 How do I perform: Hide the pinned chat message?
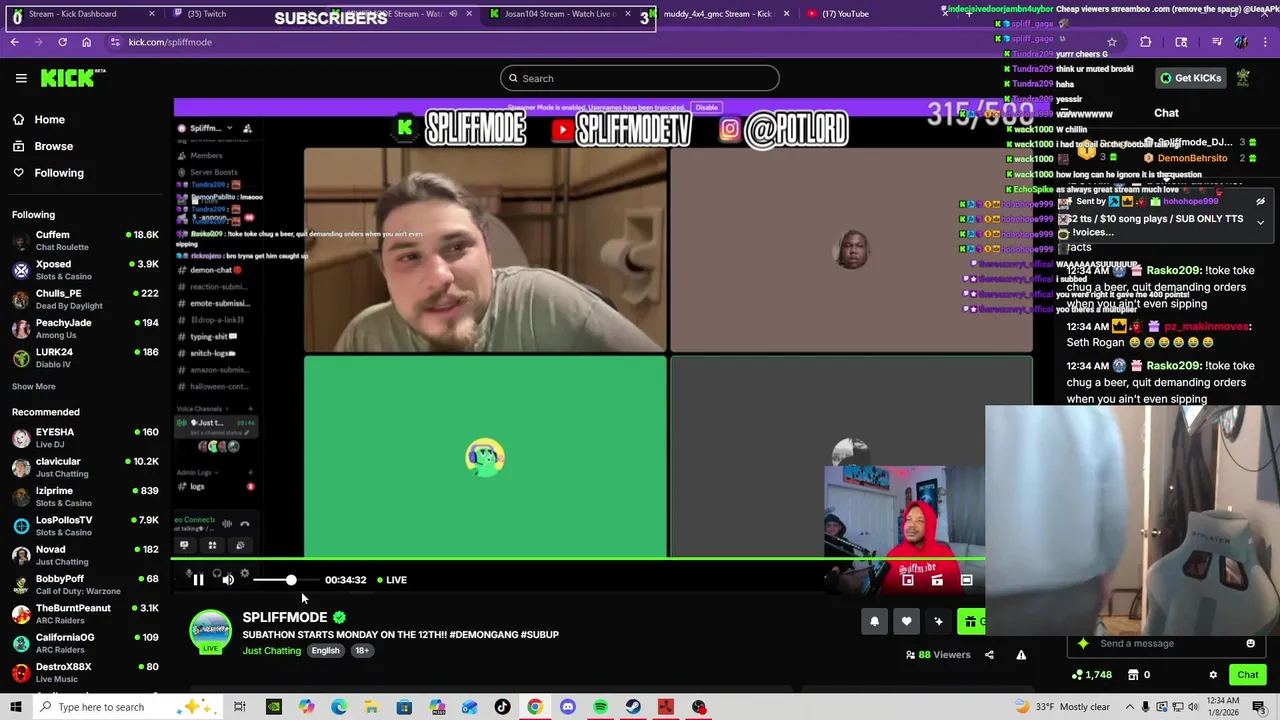(1260, 201)
